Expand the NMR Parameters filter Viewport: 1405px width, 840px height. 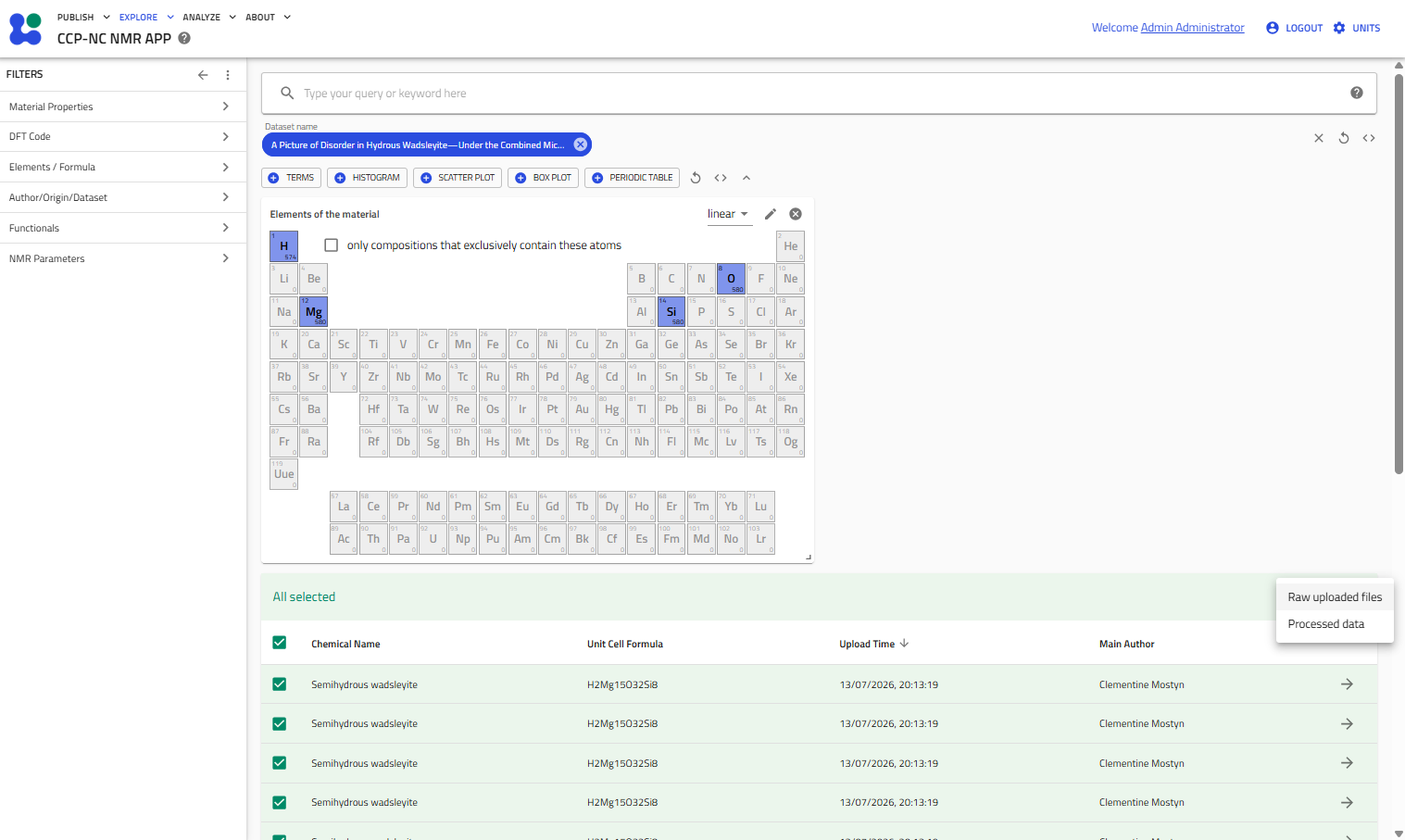[x=123, y=258]
